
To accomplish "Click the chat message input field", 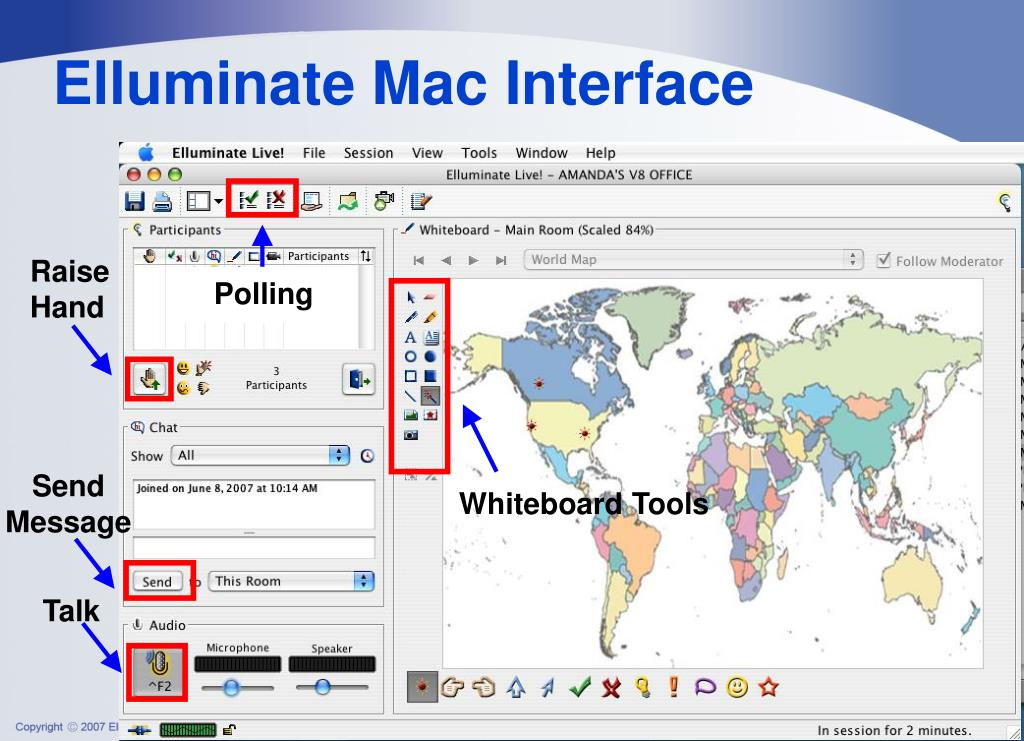I will click(254, 547).
